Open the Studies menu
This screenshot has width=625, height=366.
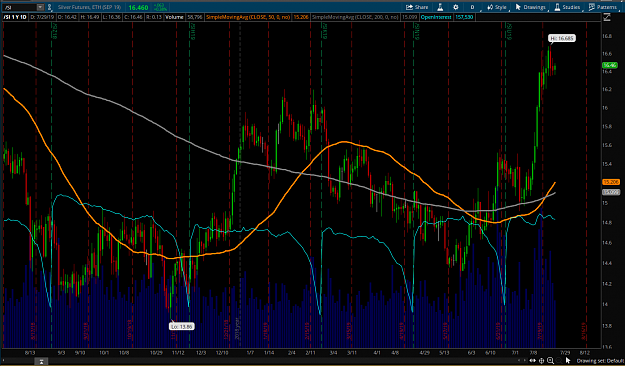pyautogui.click(x=567, y=7)
